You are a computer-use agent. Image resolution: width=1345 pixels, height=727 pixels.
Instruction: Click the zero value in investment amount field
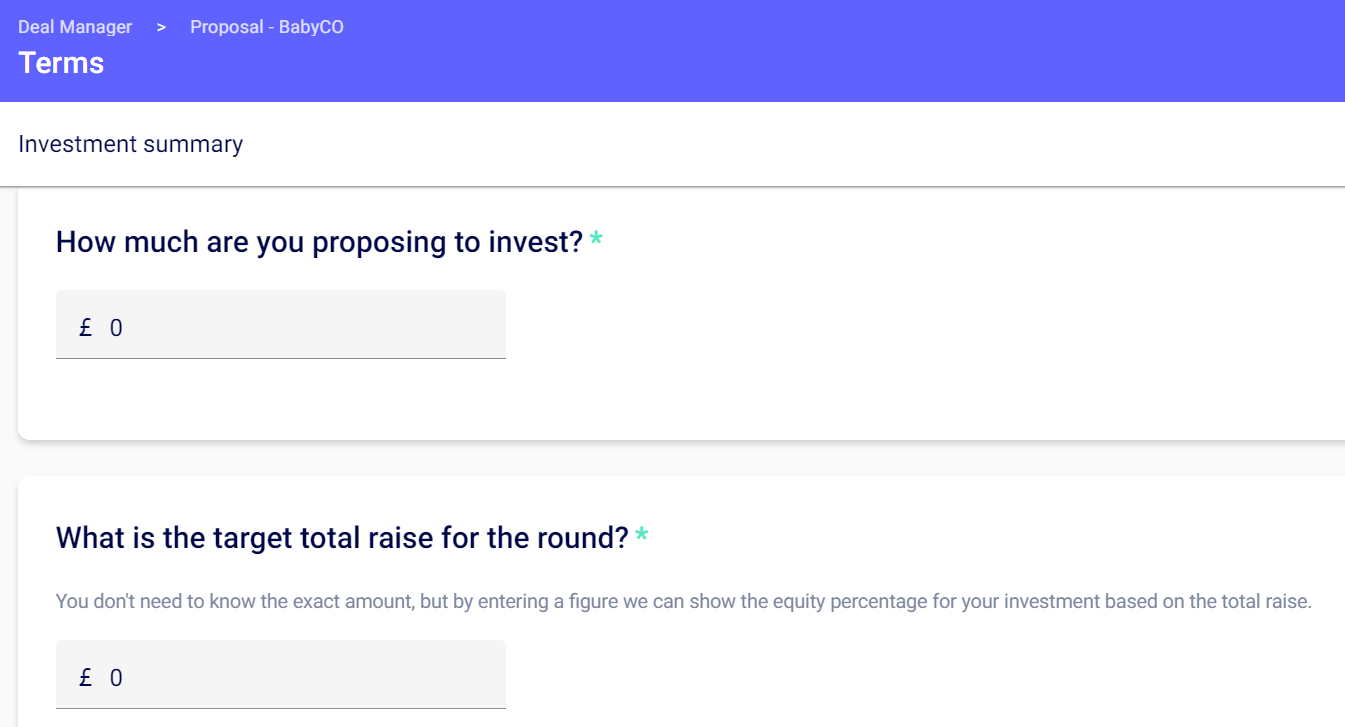(116, 327)
